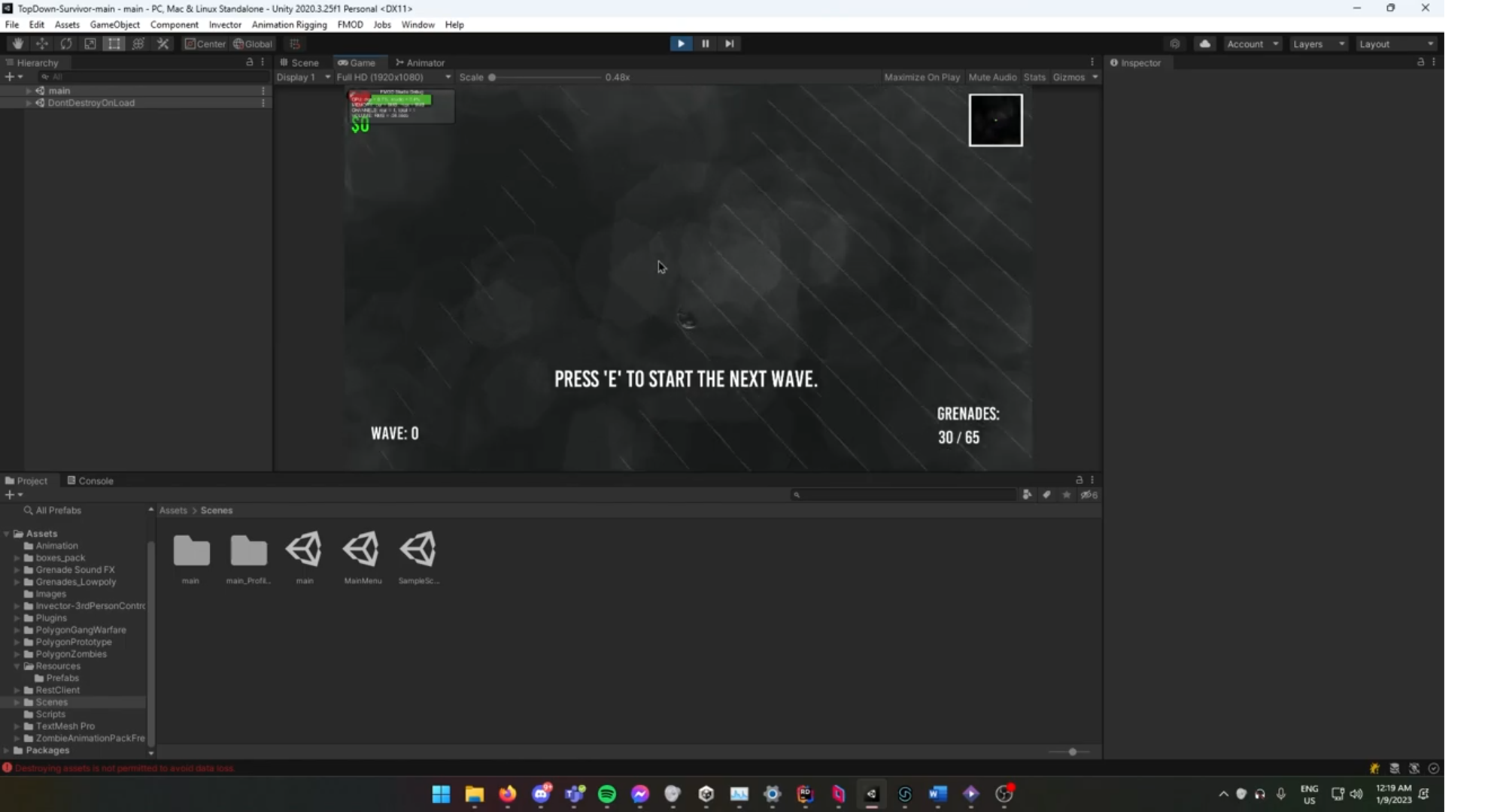Expand the main scene in Hierarchy
Viewport: 1500px width, 812px height.
click(29, 90)
